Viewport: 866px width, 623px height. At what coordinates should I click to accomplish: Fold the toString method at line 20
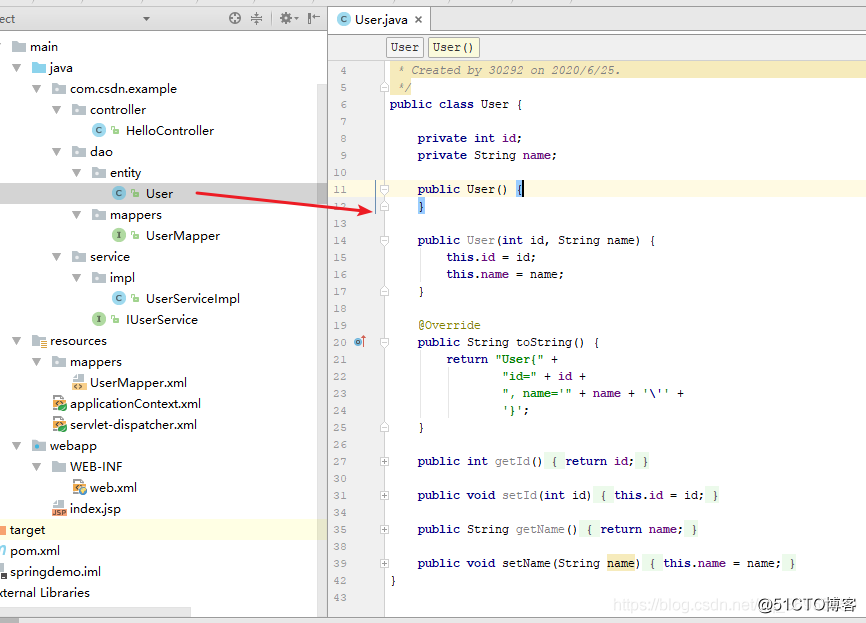(384, 342)
